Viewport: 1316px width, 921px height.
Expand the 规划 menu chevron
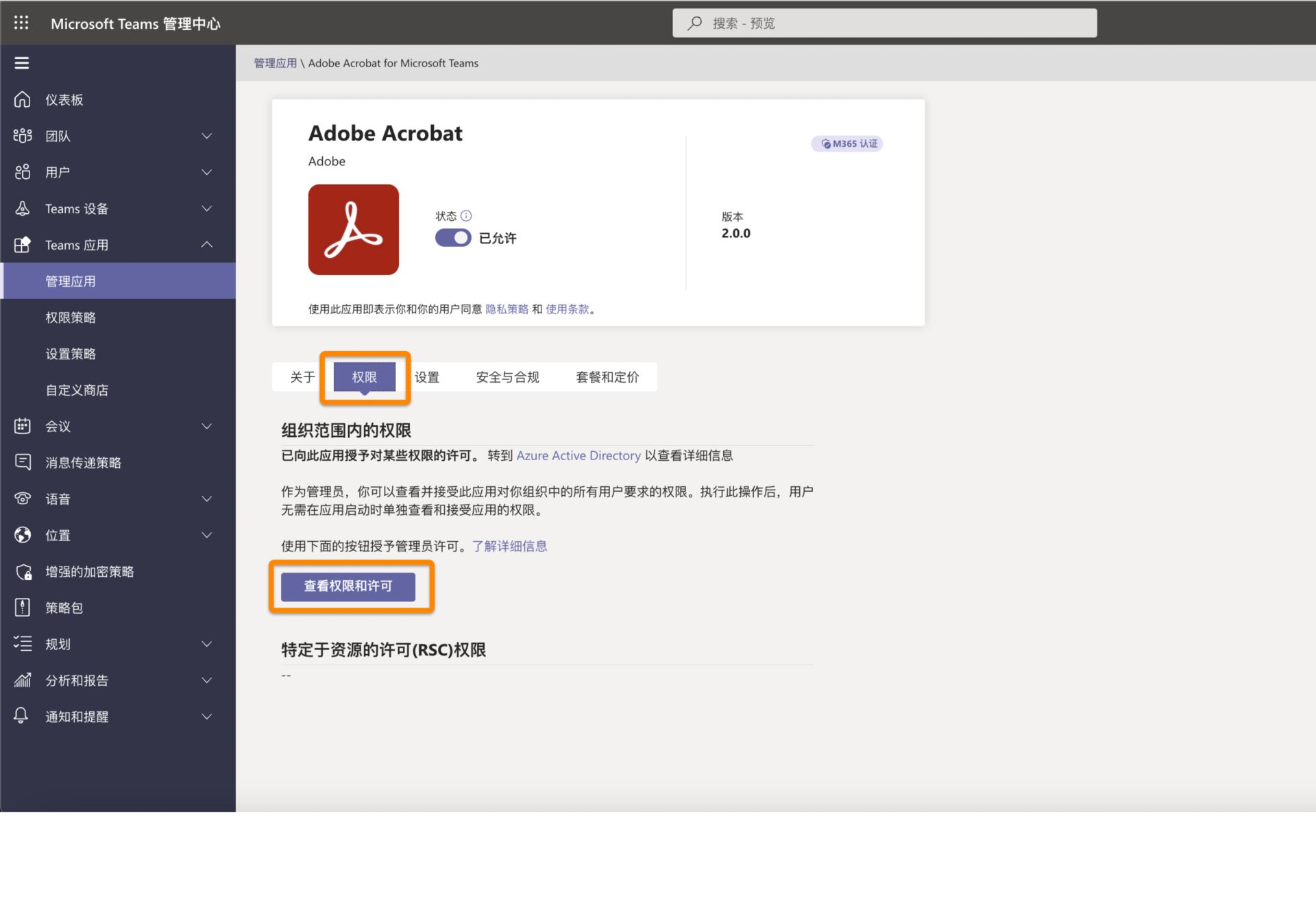tap(207, 644)
